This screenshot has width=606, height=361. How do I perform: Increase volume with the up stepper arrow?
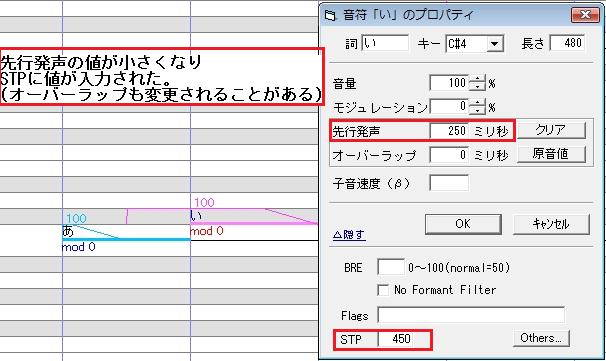point(477,79)
